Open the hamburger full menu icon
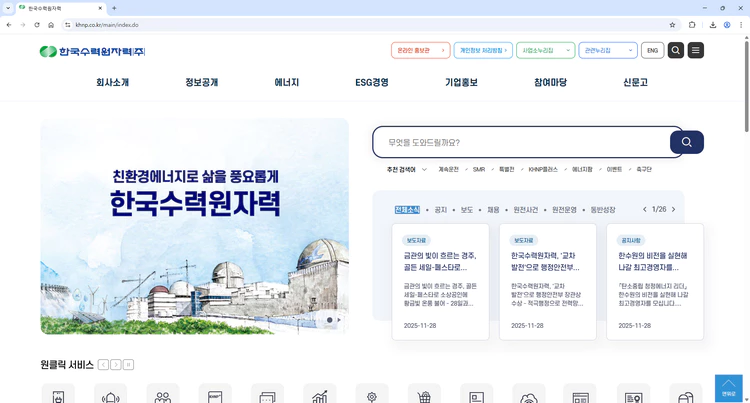The image size is (750, 403). pos(696,50)
